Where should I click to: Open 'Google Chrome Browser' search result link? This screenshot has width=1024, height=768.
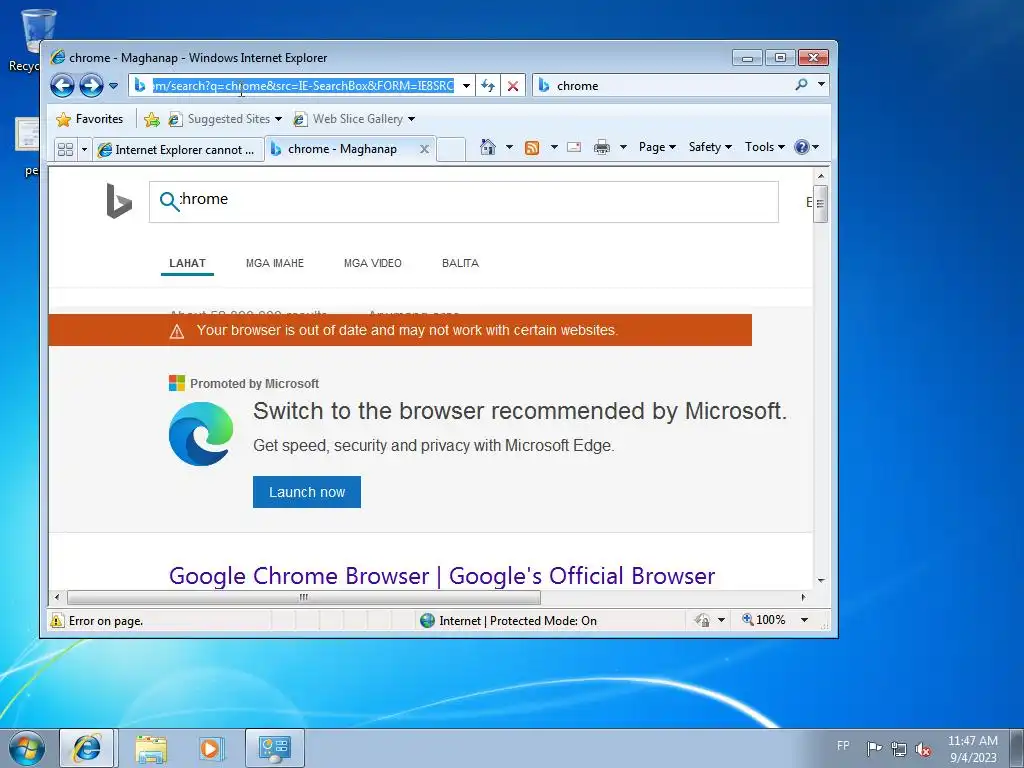[442, 576]
